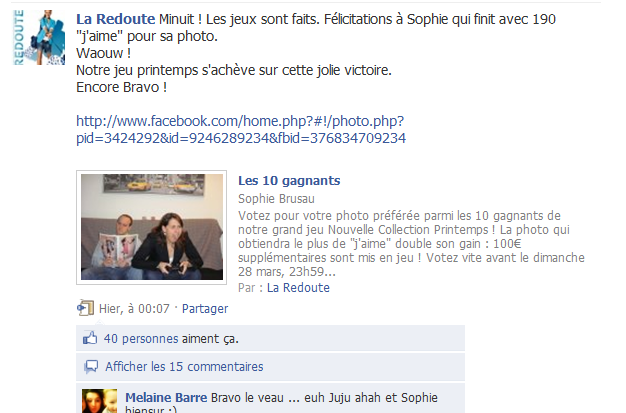Share the post via Partager
This screenshot has height=413, width=626.
(x=205, y=309)
